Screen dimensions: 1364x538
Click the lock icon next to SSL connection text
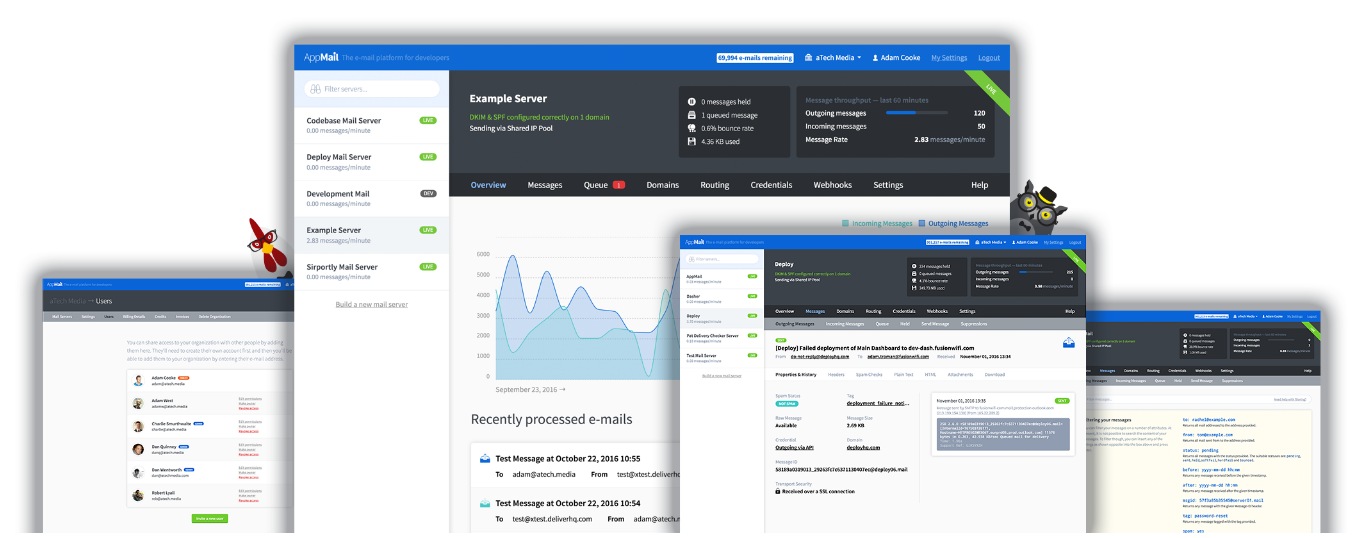pos(779,491)
